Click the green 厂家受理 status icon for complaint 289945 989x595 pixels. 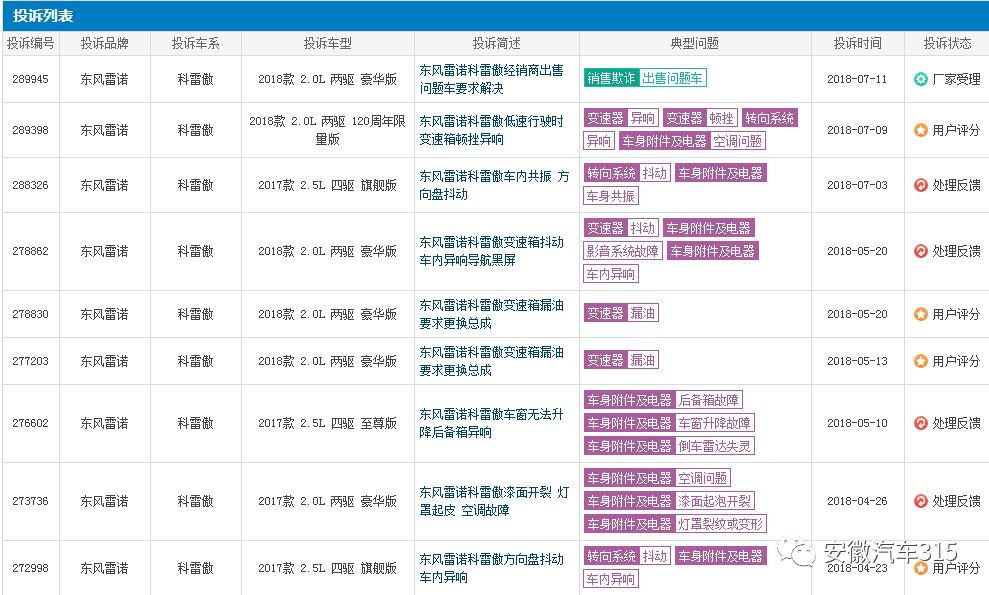922,79
